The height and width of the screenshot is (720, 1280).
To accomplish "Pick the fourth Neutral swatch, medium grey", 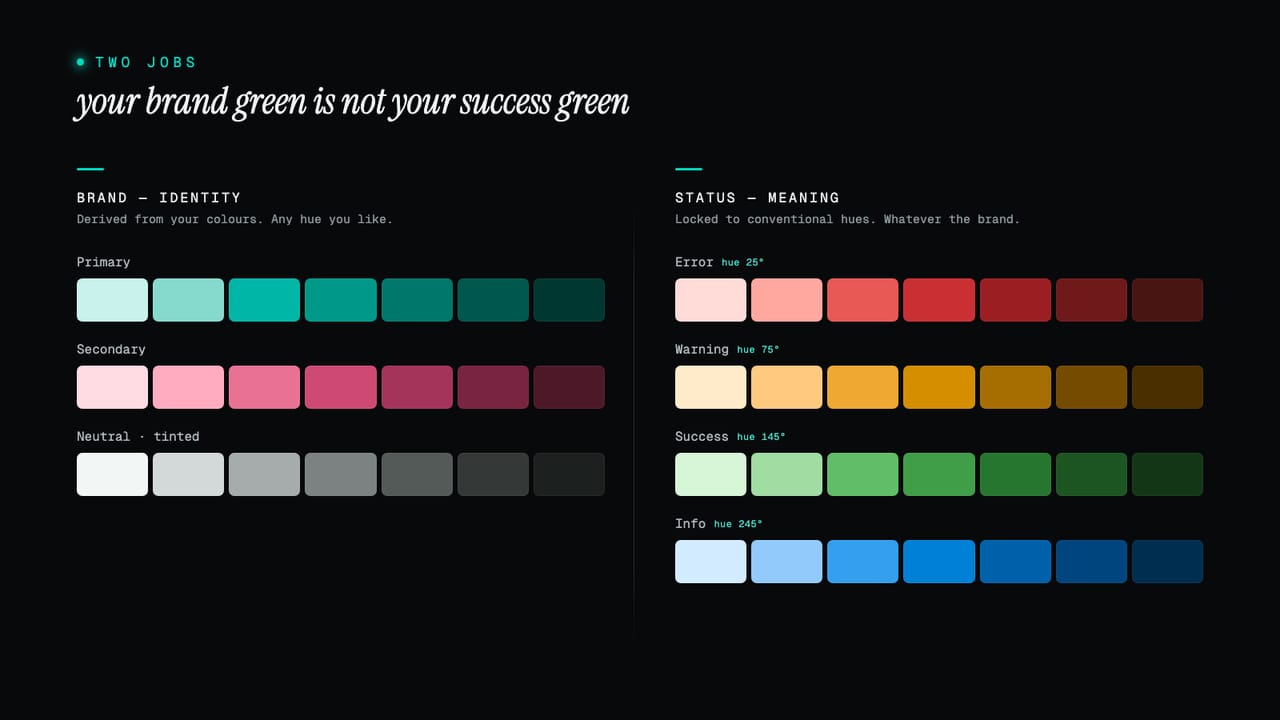I will tap(341, 474).
